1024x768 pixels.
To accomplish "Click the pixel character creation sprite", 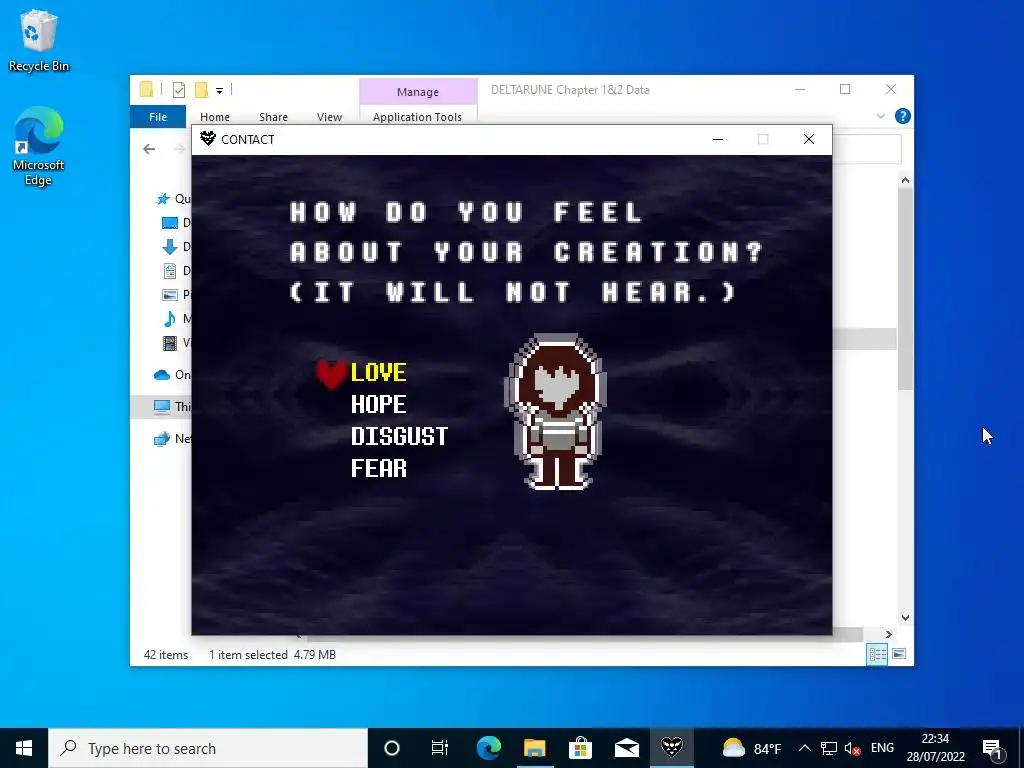I will (x=556, y=411).
